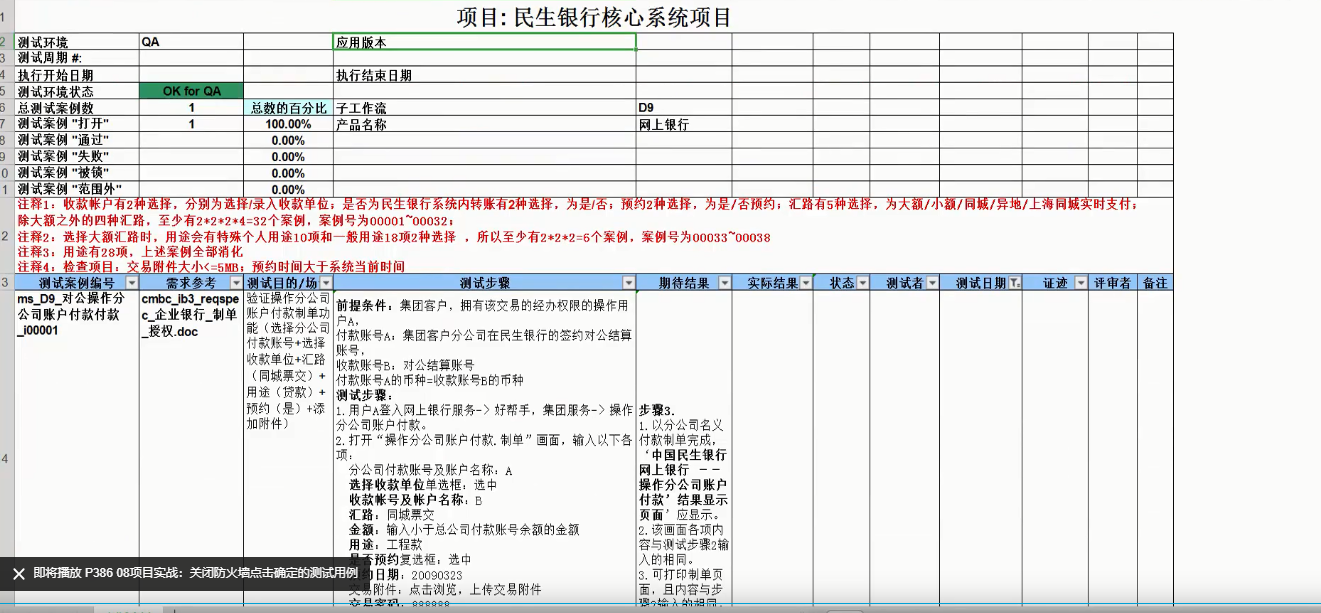This screenshot has height=613, width=1321.
Task: Select the 网上银行 product cell
Action: 685,124
